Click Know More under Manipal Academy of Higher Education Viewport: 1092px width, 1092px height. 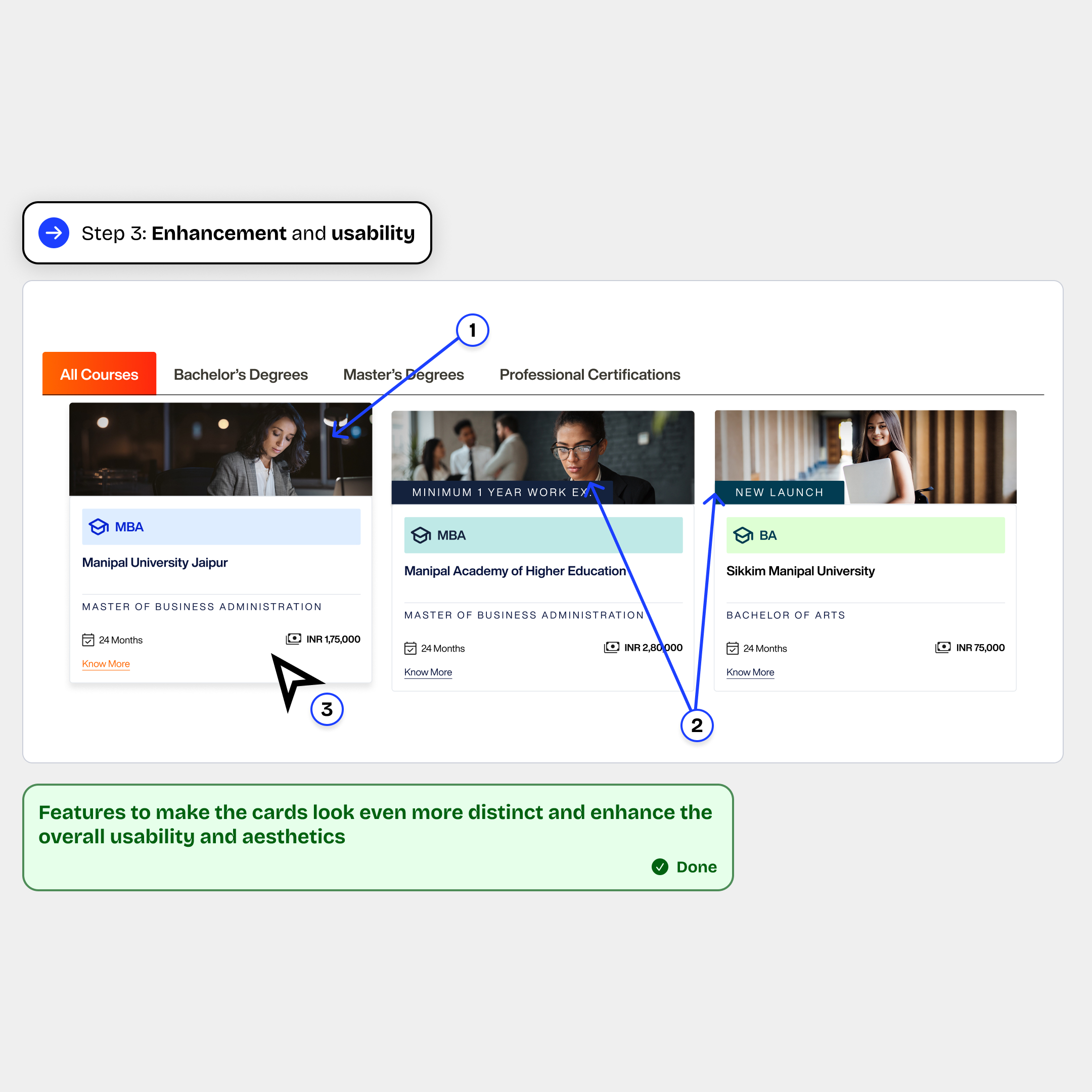point(428,672)
